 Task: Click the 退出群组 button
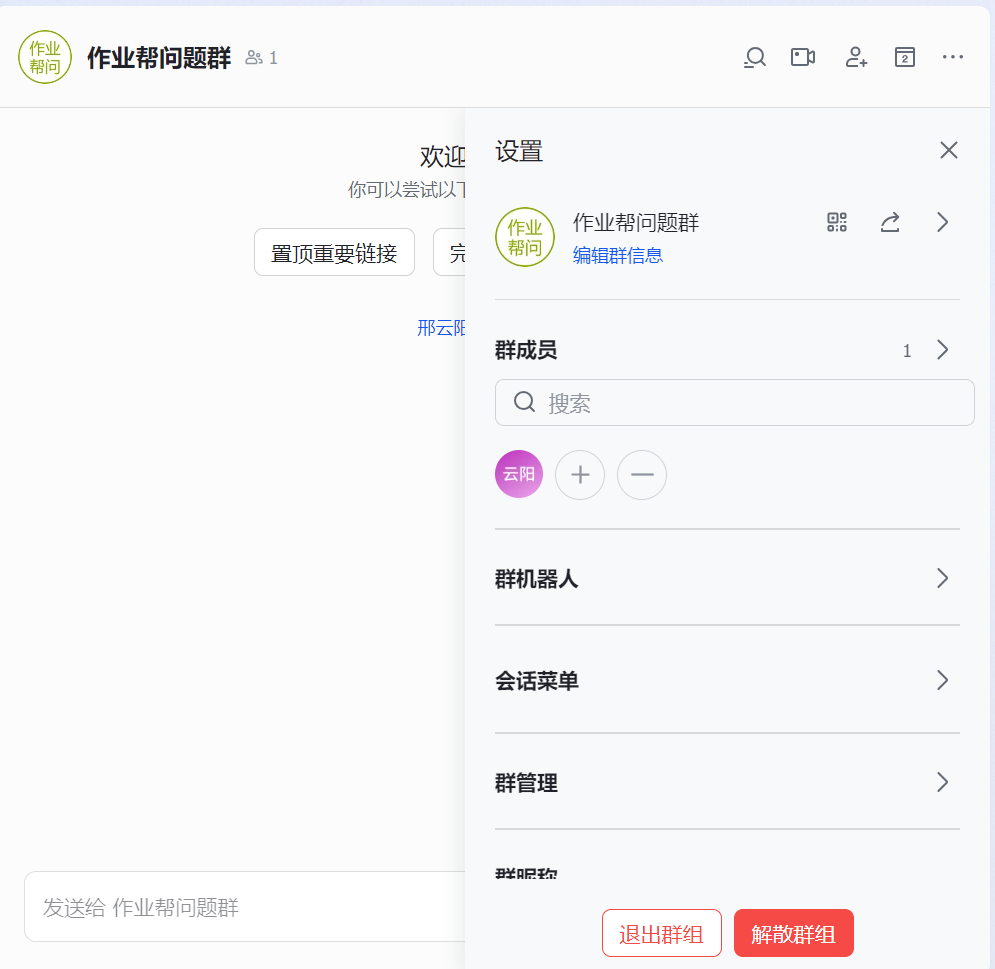[661, 934]
